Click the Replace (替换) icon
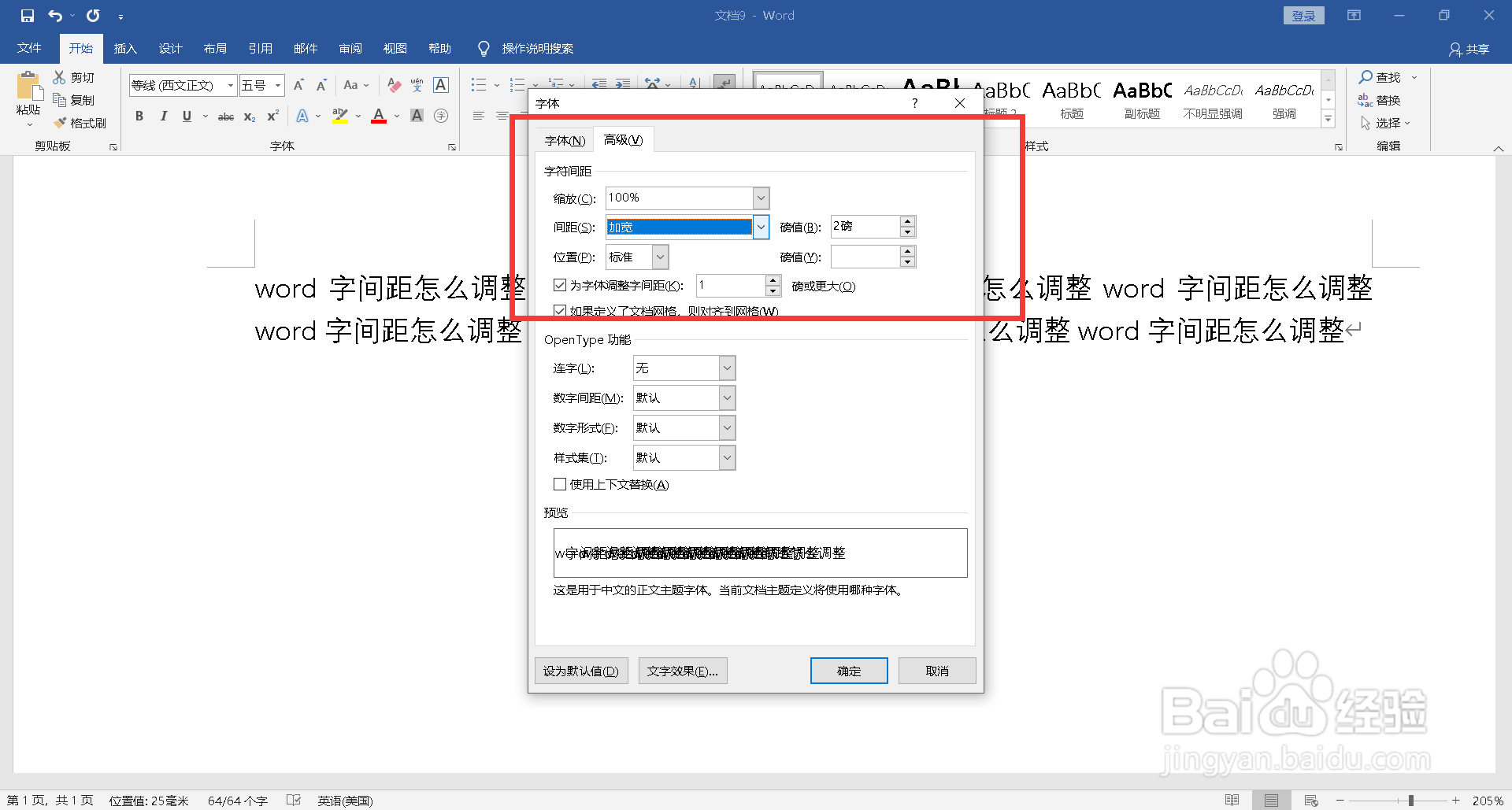1512x810 pixels. tap(1366, 100)
